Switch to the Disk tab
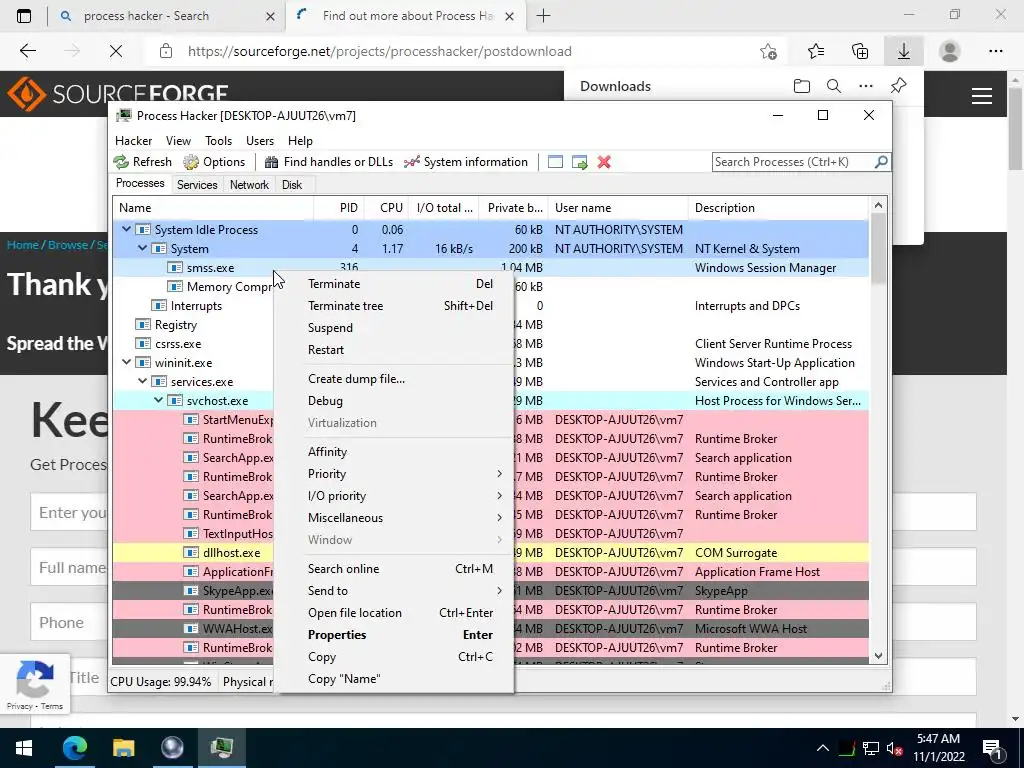This screenshot has width=1024, height=768. pos(292,185)
